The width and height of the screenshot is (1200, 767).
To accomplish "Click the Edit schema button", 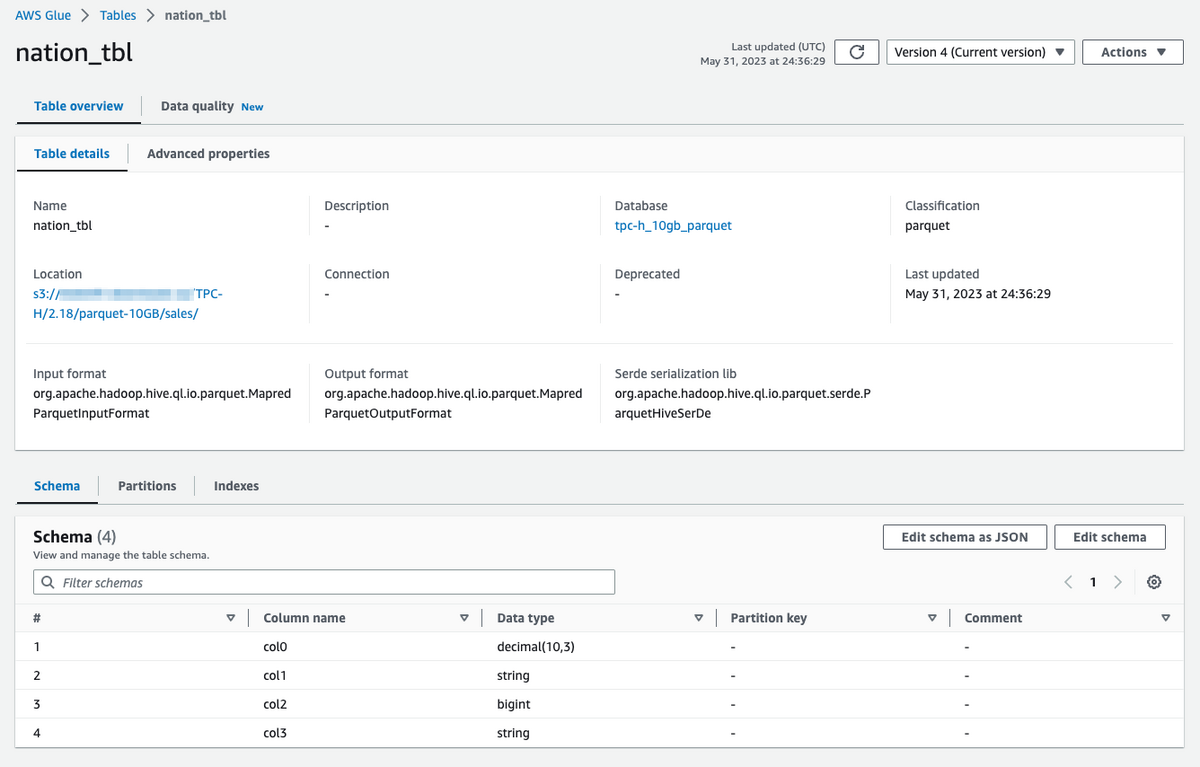I will pyautogui.click(x=1110, y=537).
